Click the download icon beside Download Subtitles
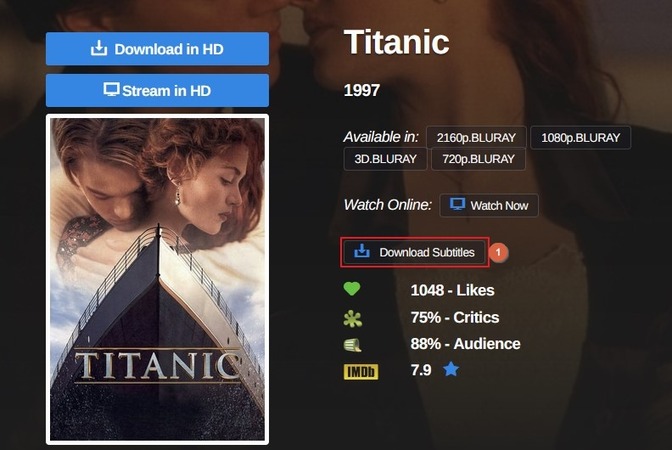Viewport: 672px width, 450px height. click(x=362, y=252)
